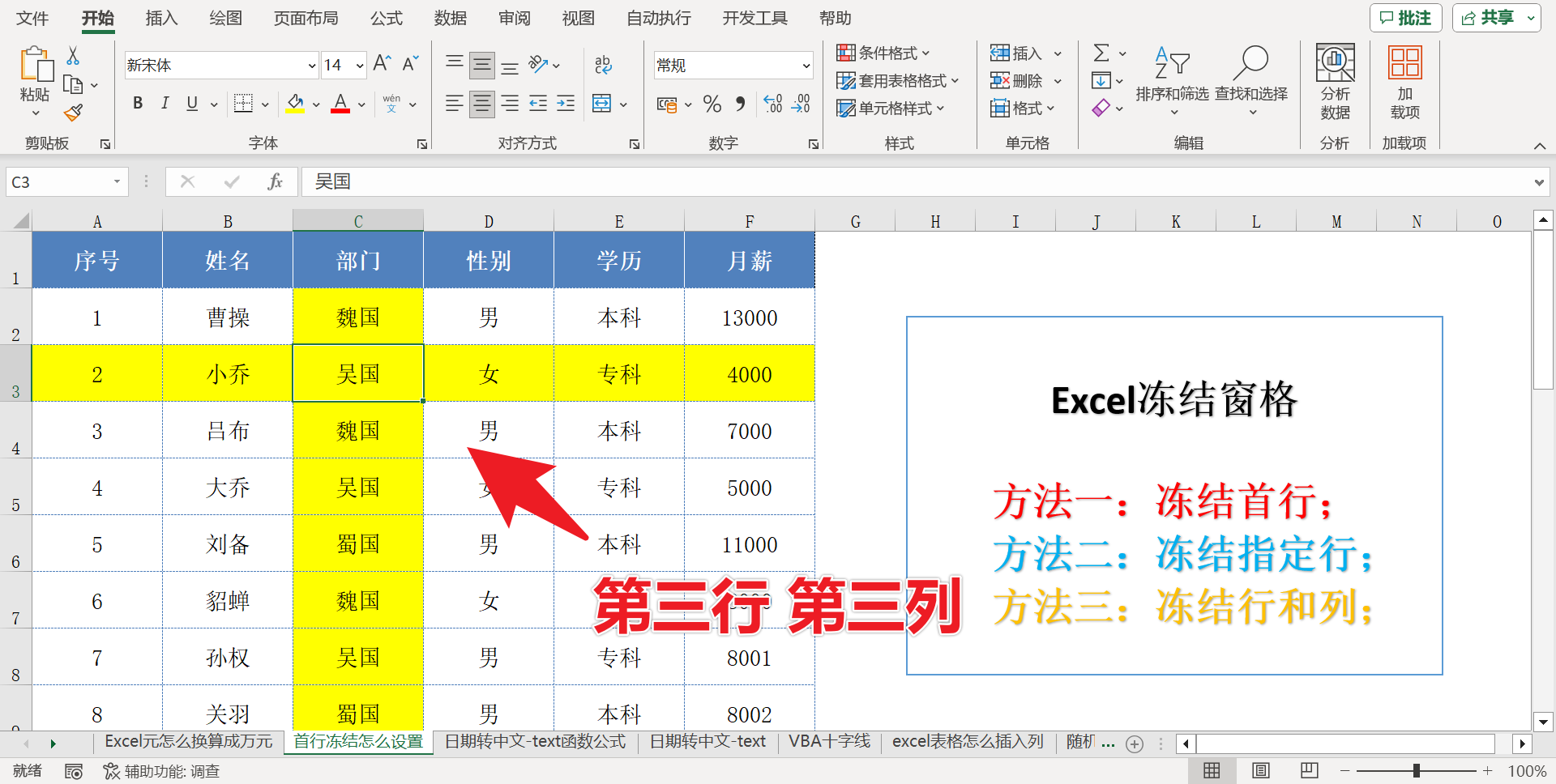This screenshot has height=784, width=1556.
Task: Open Add-ins (加载项) icon
Action: tap(1404, 83)
